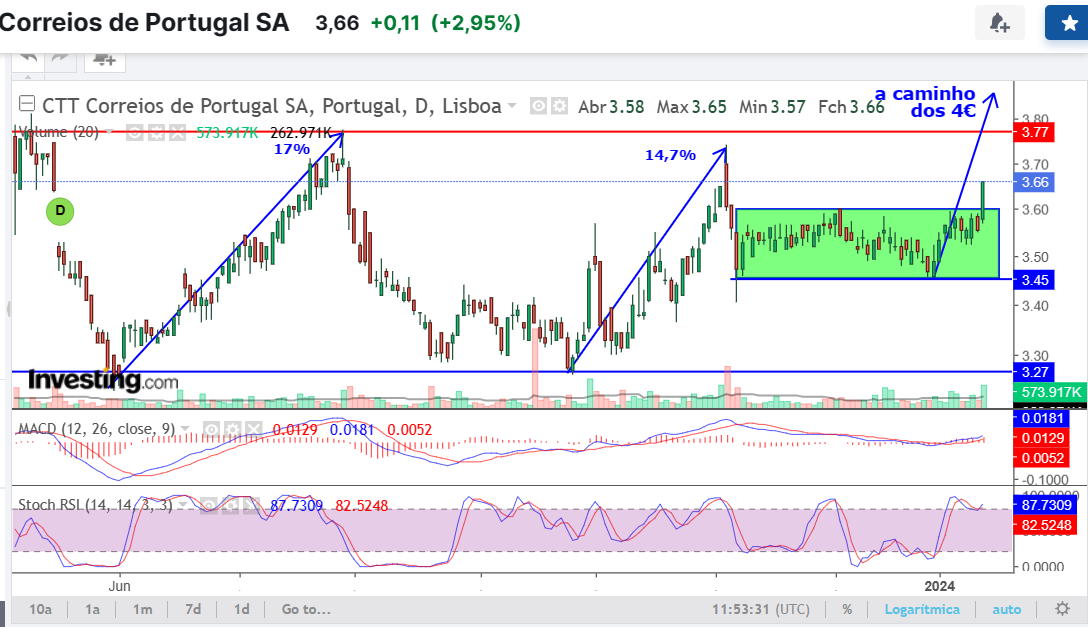Image resolution: width=1088 pixels, height=627 pixels.
Task: Add stock to watchlist via star
Action: [x=1069, y=24]
